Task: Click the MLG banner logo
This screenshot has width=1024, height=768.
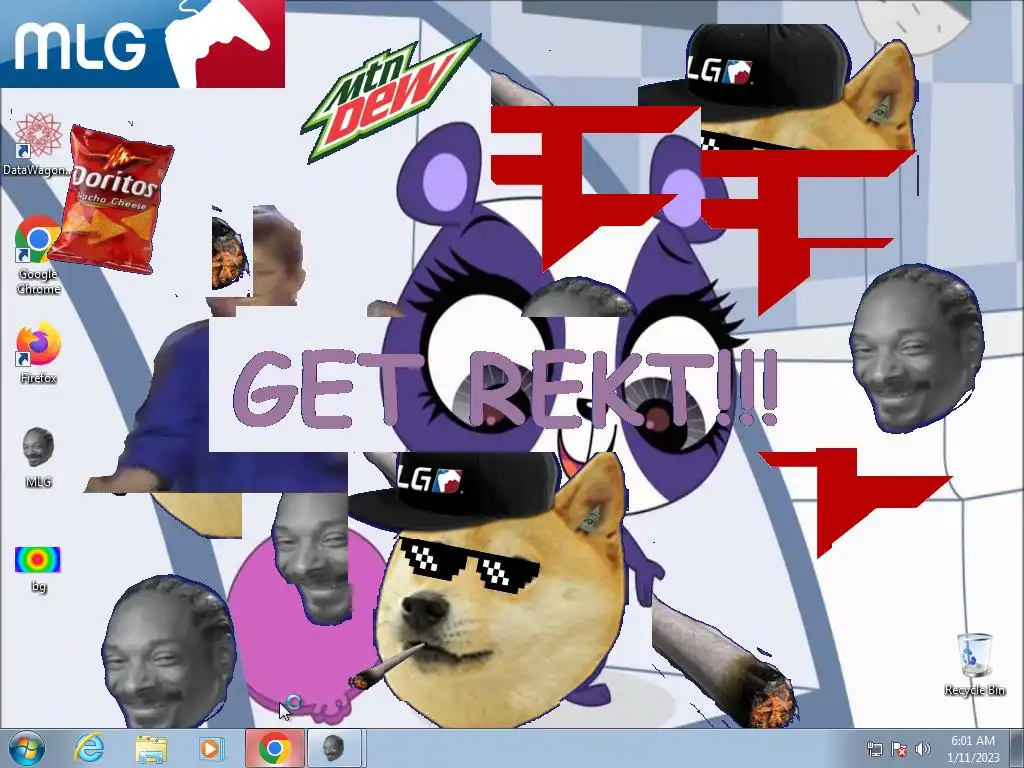Action: tap(142, 43)
